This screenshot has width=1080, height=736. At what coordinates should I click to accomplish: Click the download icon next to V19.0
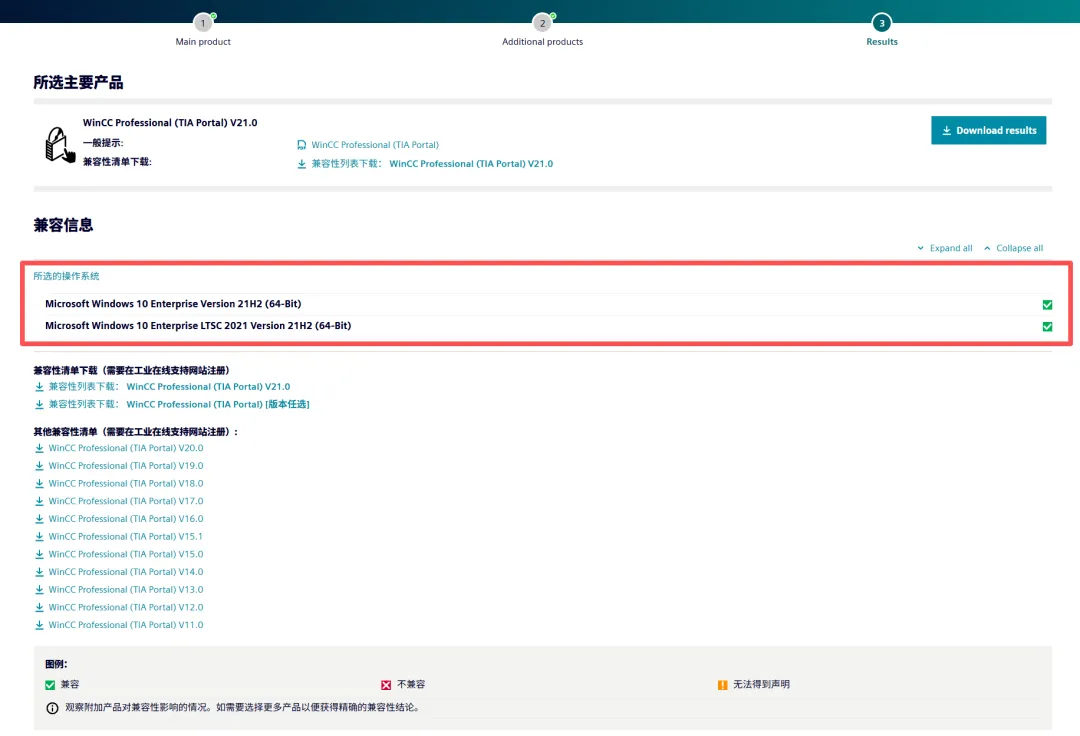(39, 466)
